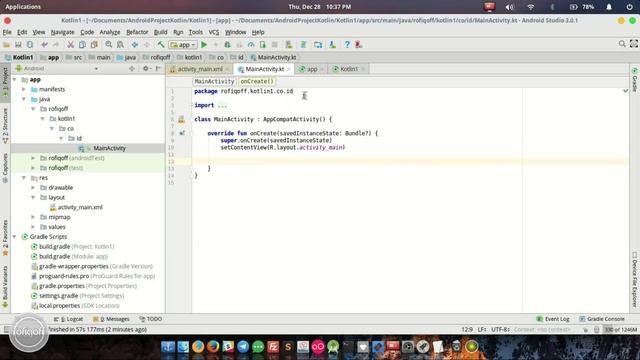Collapse the res folder node
The height and width of the screenshot is (360, 640).
(x=24, y=178)
